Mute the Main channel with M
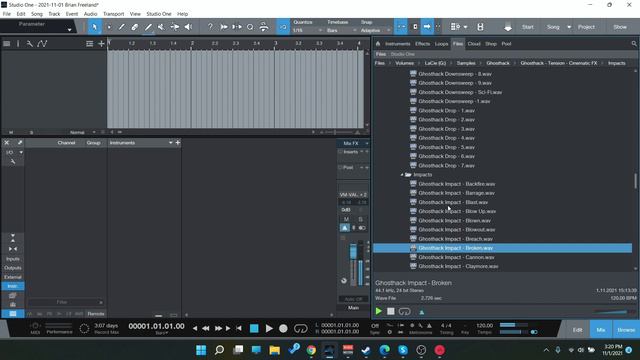The height and width of the screenshot is (360, 640). point(346,219)
